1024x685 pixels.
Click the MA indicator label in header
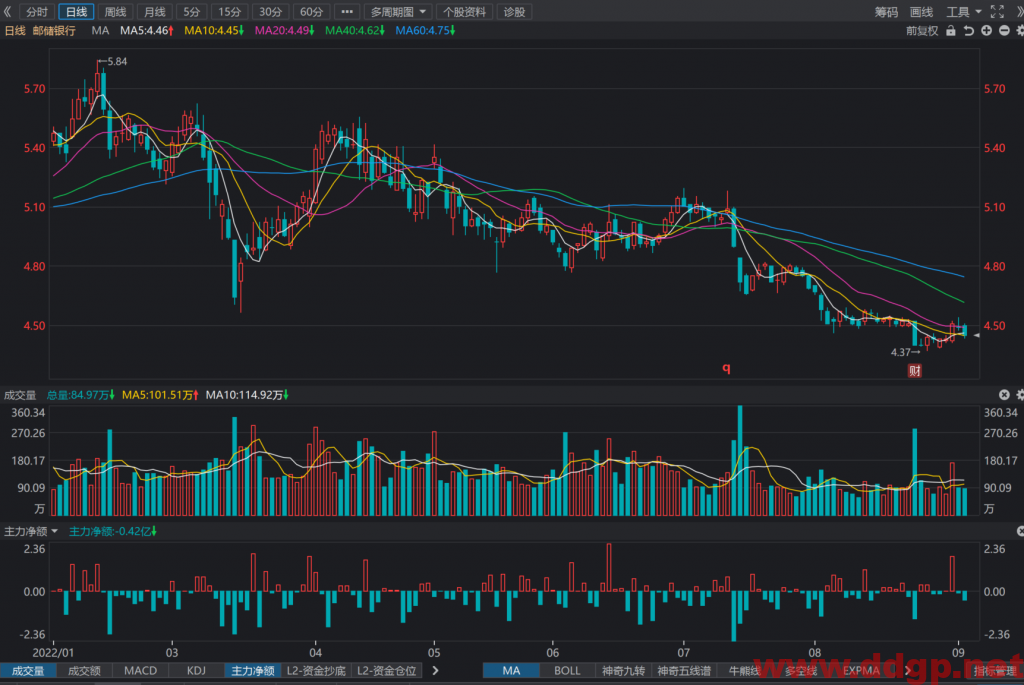(100, 31)
